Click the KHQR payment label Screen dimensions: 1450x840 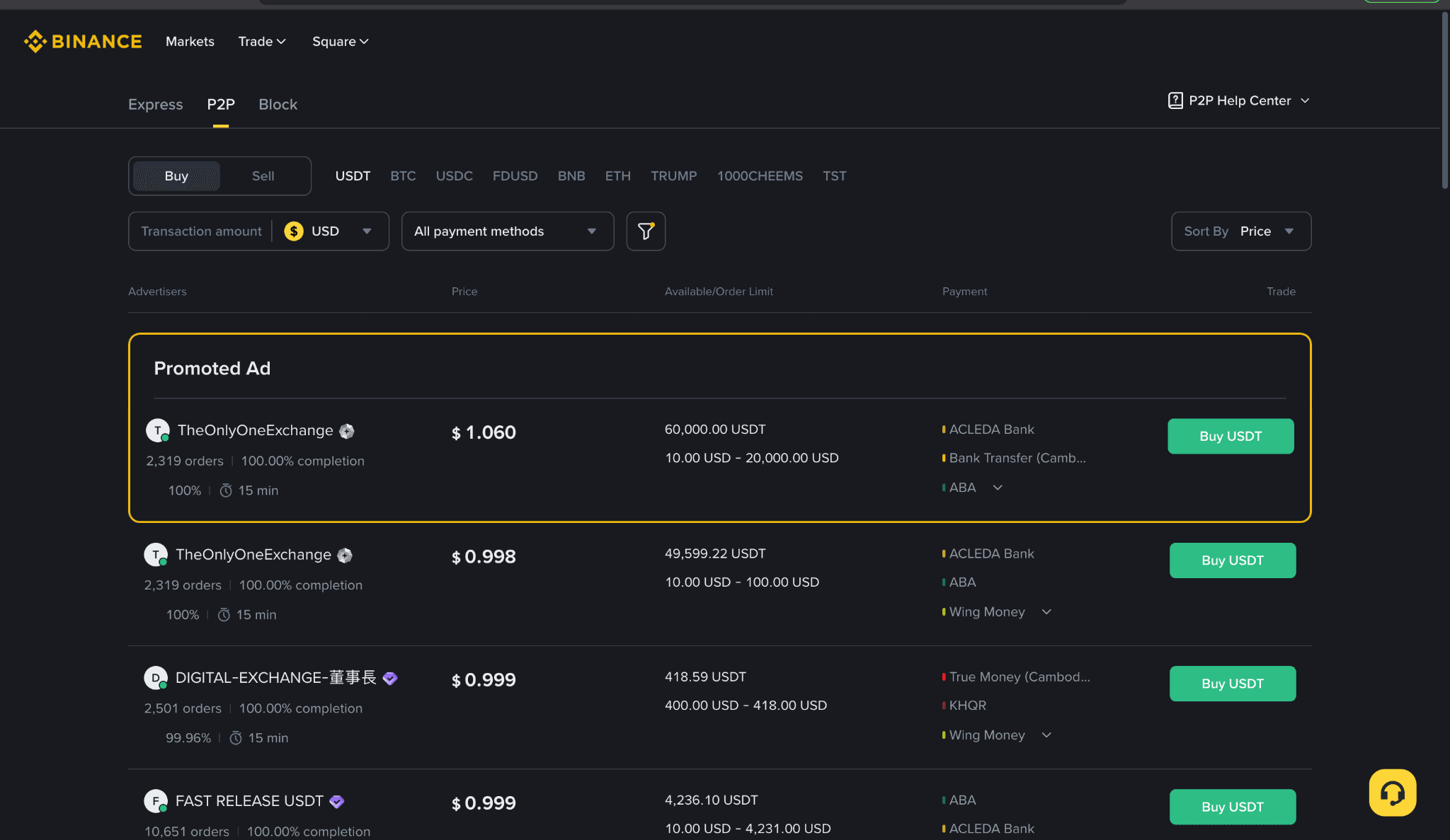[968, 706]
